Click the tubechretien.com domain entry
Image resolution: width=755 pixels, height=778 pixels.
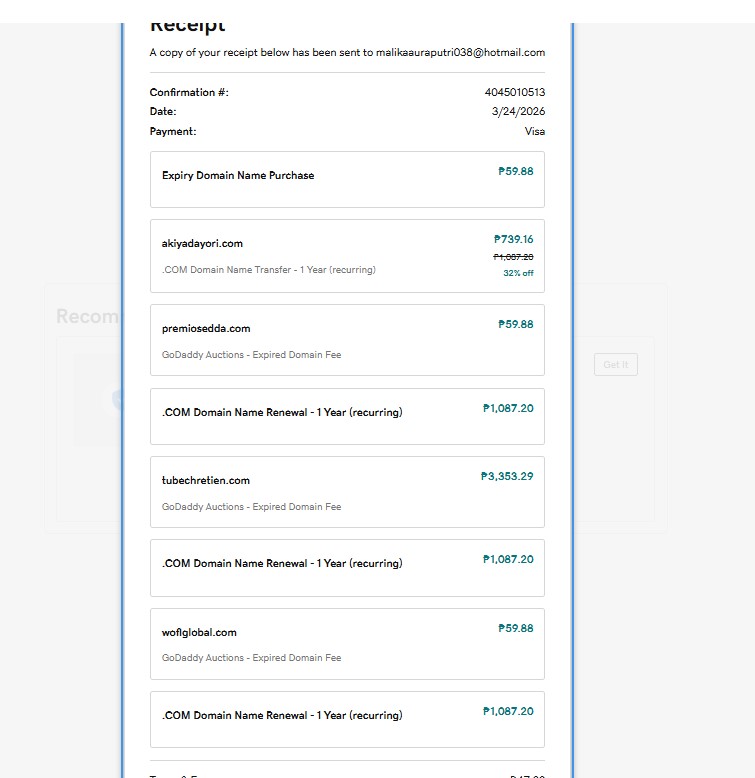pos(206,480)
